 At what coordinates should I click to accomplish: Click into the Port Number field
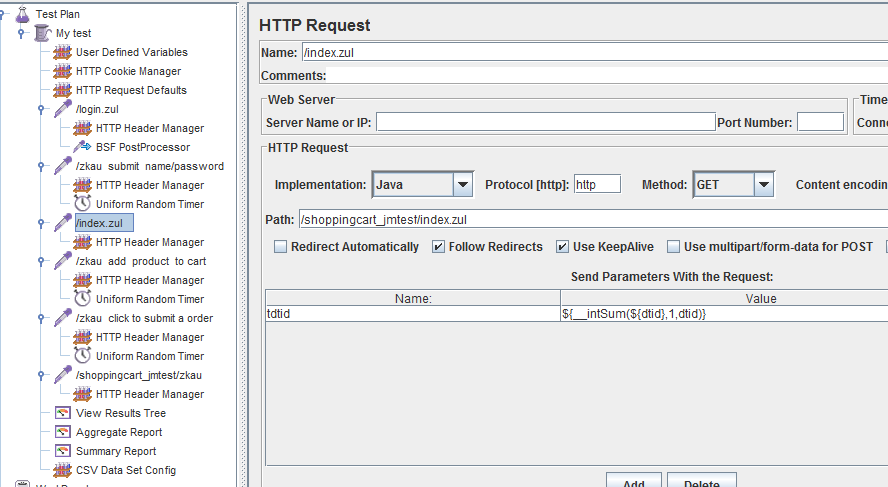(x=821, y=122)
